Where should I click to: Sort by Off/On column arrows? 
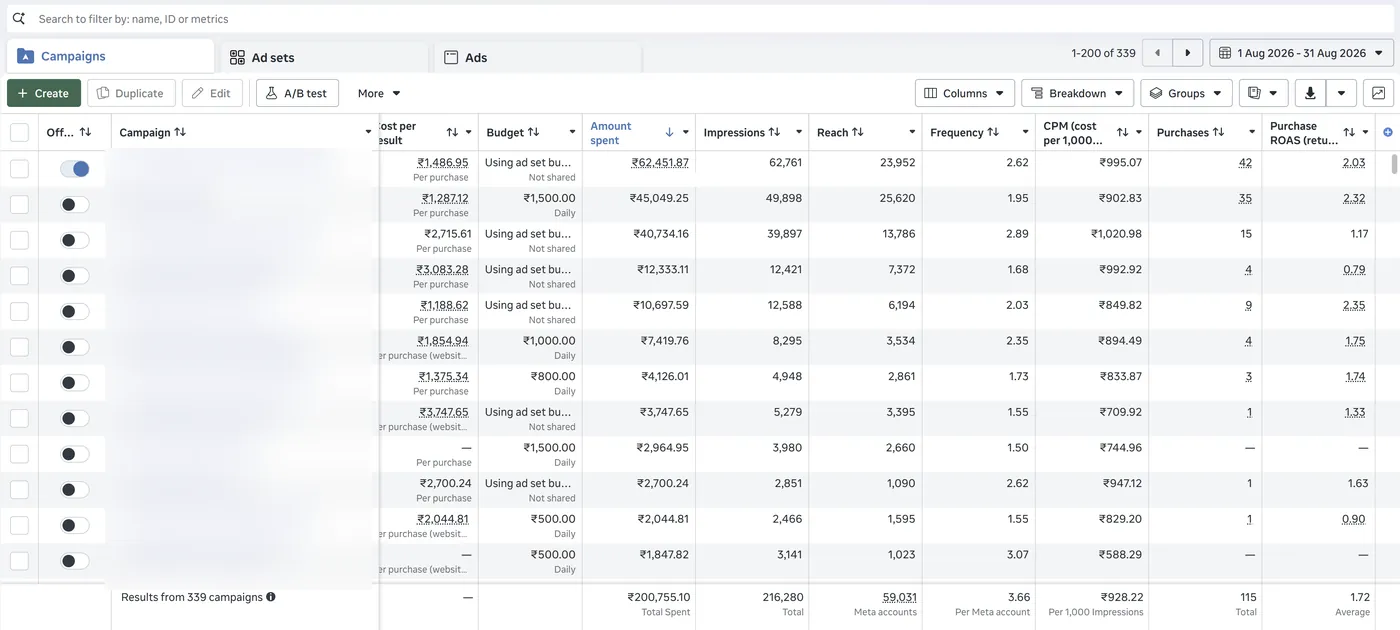(x=85, y=132)
